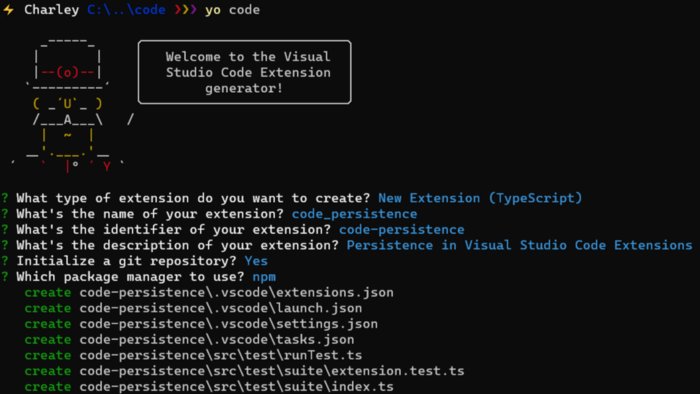Viewport: 700px width, 394px height.
Task: Click the green 'create' label before settings.json
Action: pyautogui.click(x=47, y=324)
